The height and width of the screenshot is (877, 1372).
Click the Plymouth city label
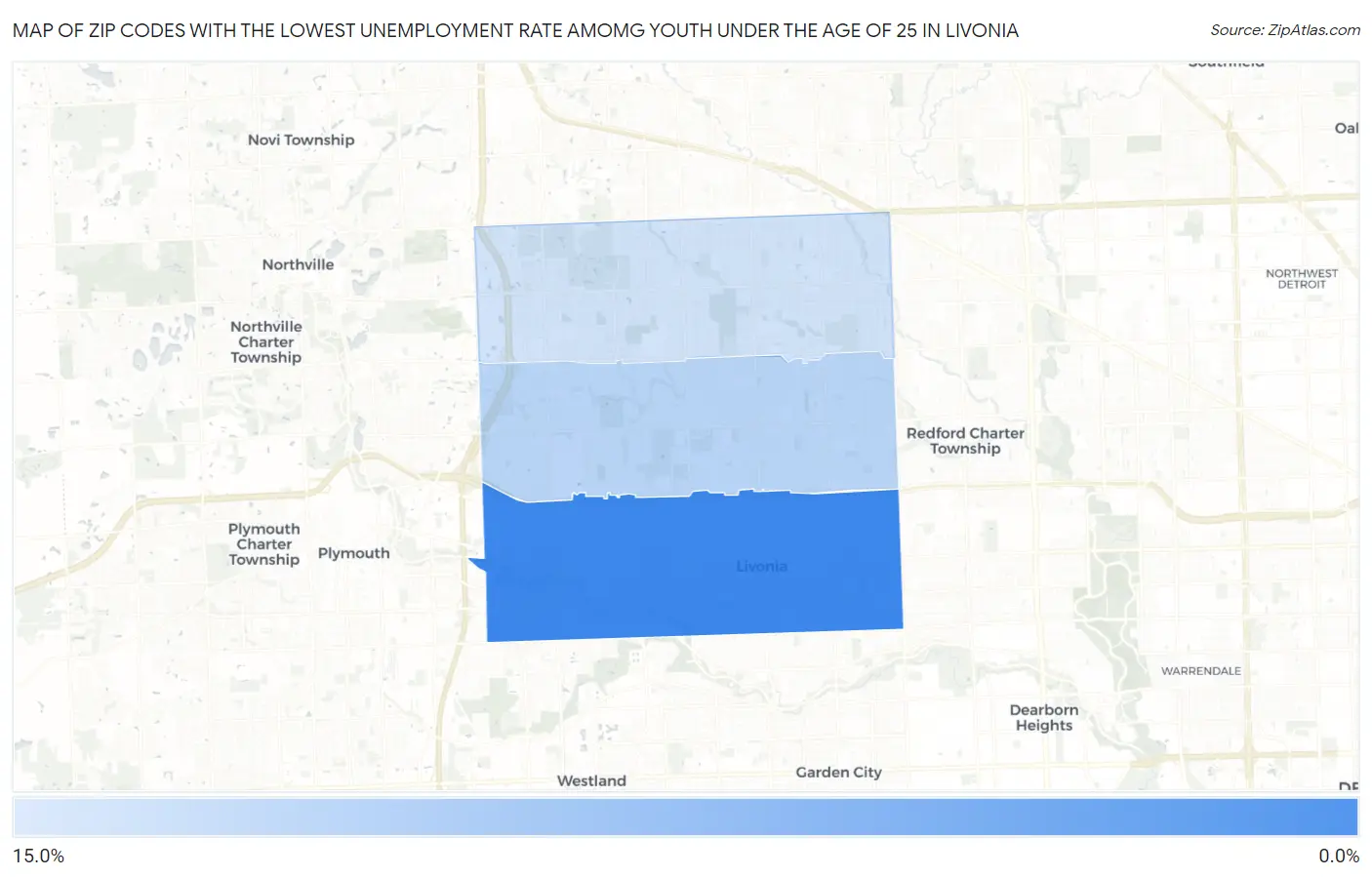tap(353, 553)
